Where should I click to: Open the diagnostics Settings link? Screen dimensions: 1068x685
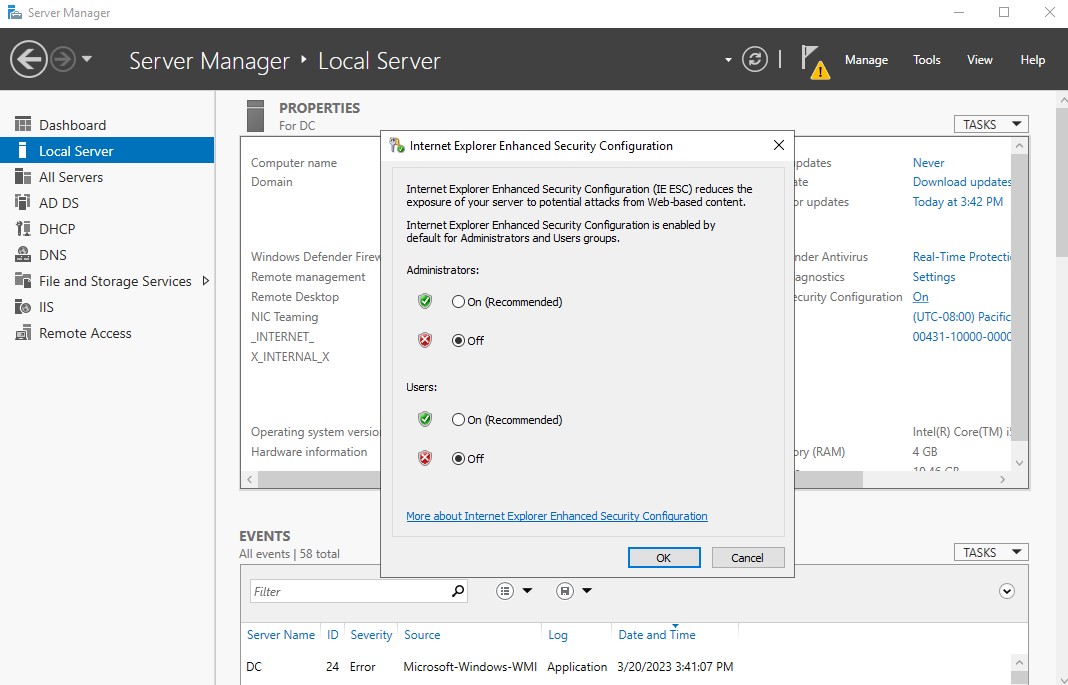coord(934,277)
